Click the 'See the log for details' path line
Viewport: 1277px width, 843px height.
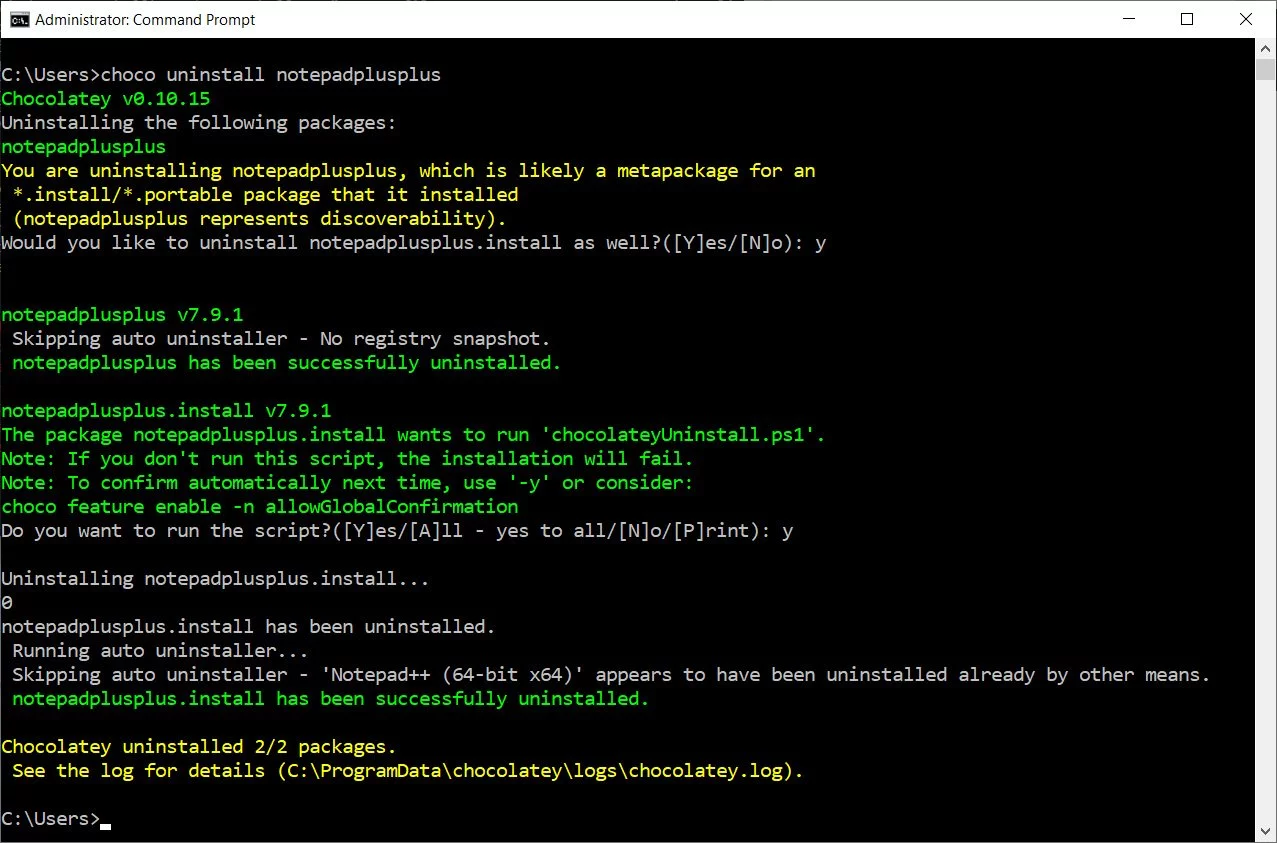click(x=408, y=771)
